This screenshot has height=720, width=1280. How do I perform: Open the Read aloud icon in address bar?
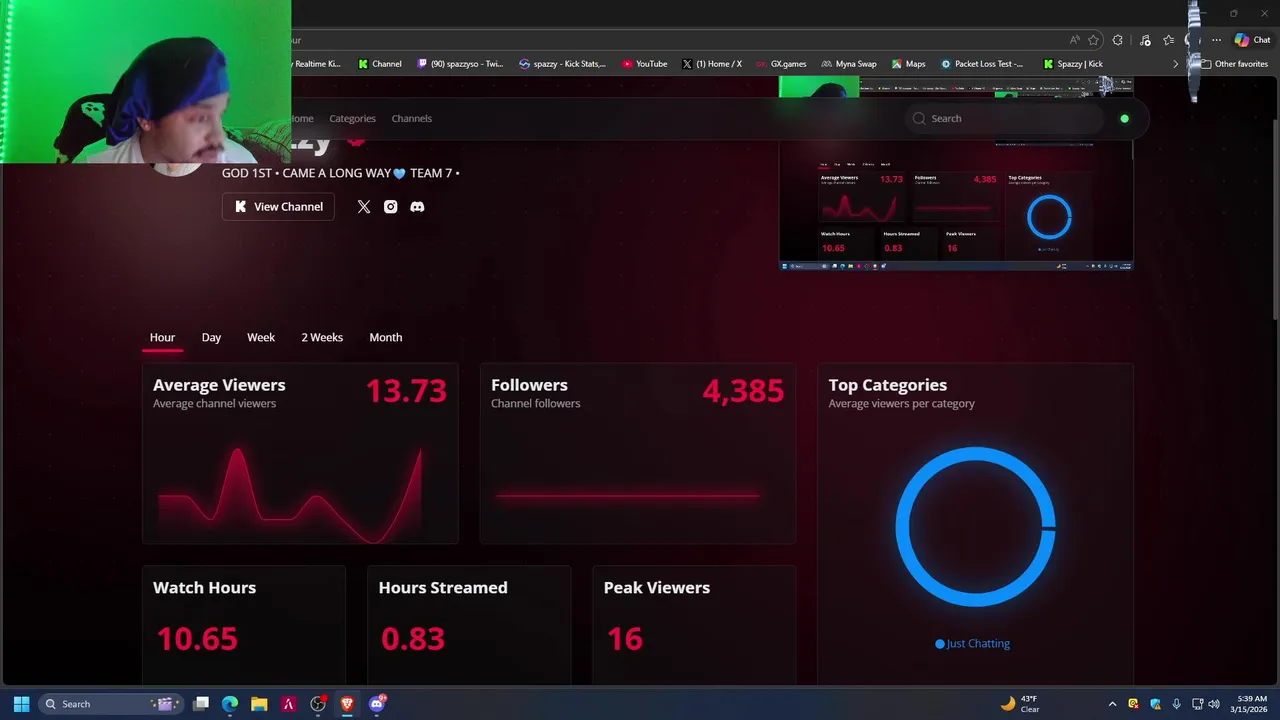1074,40
